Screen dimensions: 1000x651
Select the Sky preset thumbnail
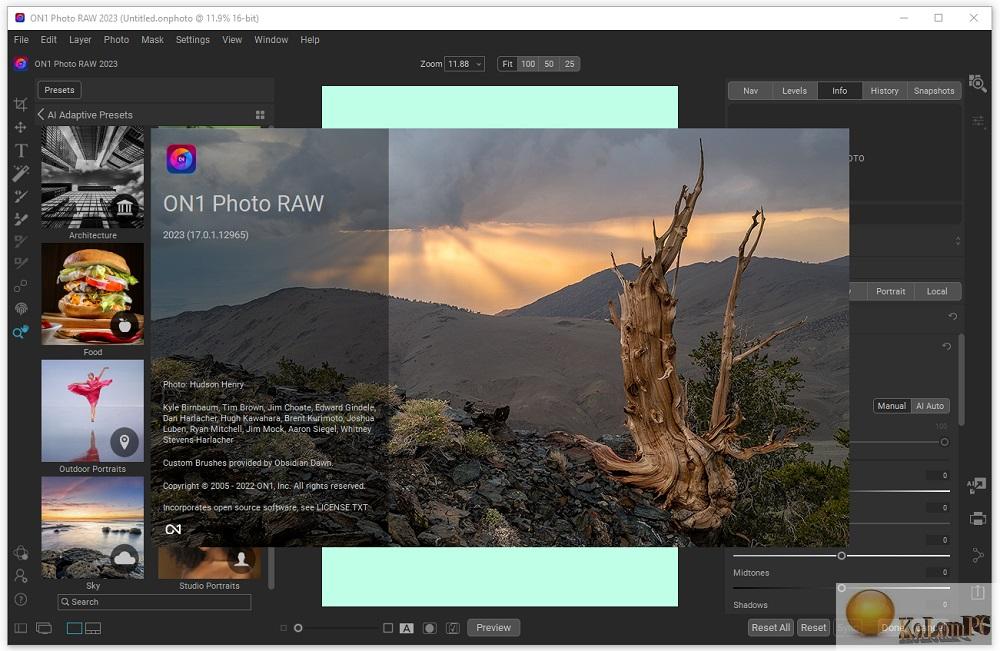[92, 527]
